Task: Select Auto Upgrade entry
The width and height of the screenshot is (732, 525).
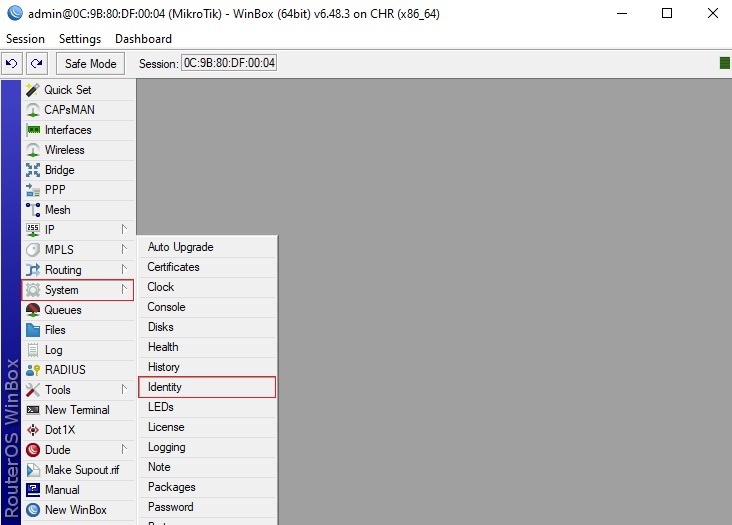Action: pos(207,247)
